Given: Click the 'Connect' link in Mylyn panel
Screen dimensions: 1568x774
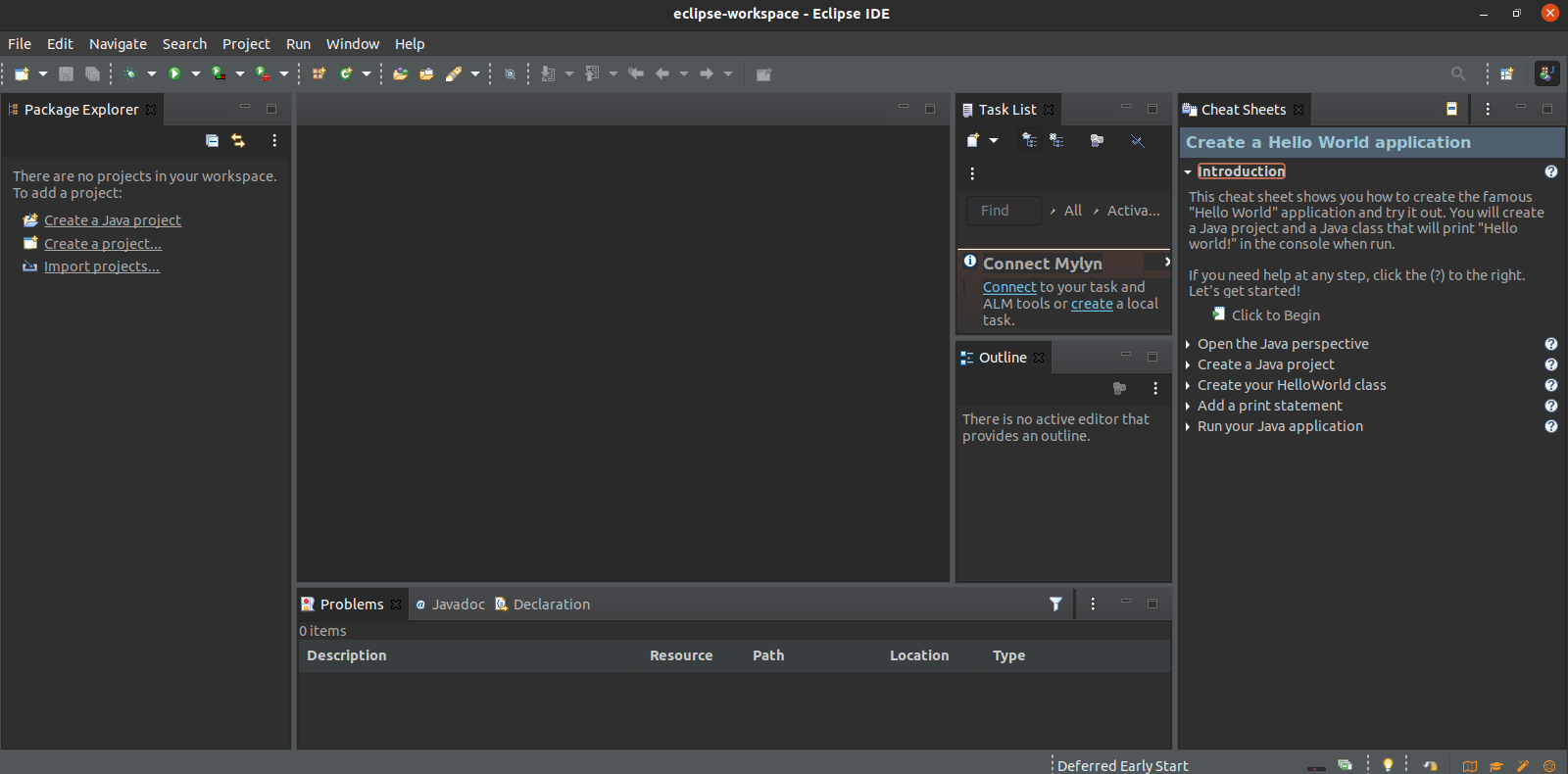Looking at the screenshot, I should tap(1009, 287).
